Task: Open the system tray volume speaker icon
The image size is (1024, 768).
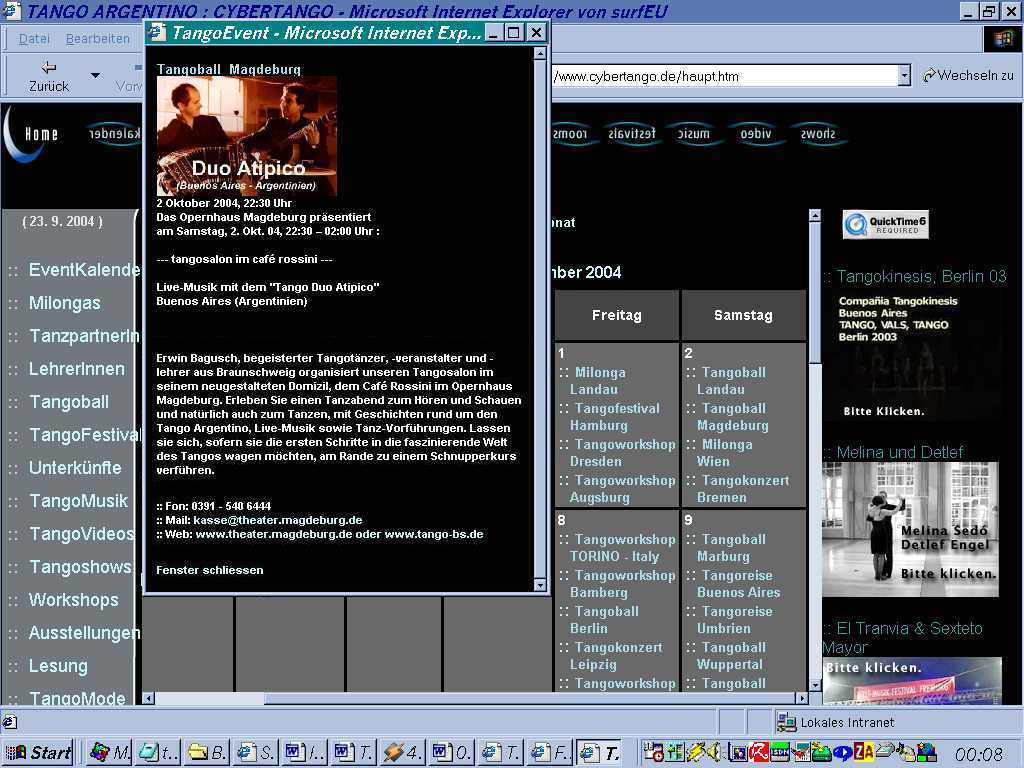Action: click(715, 752)
